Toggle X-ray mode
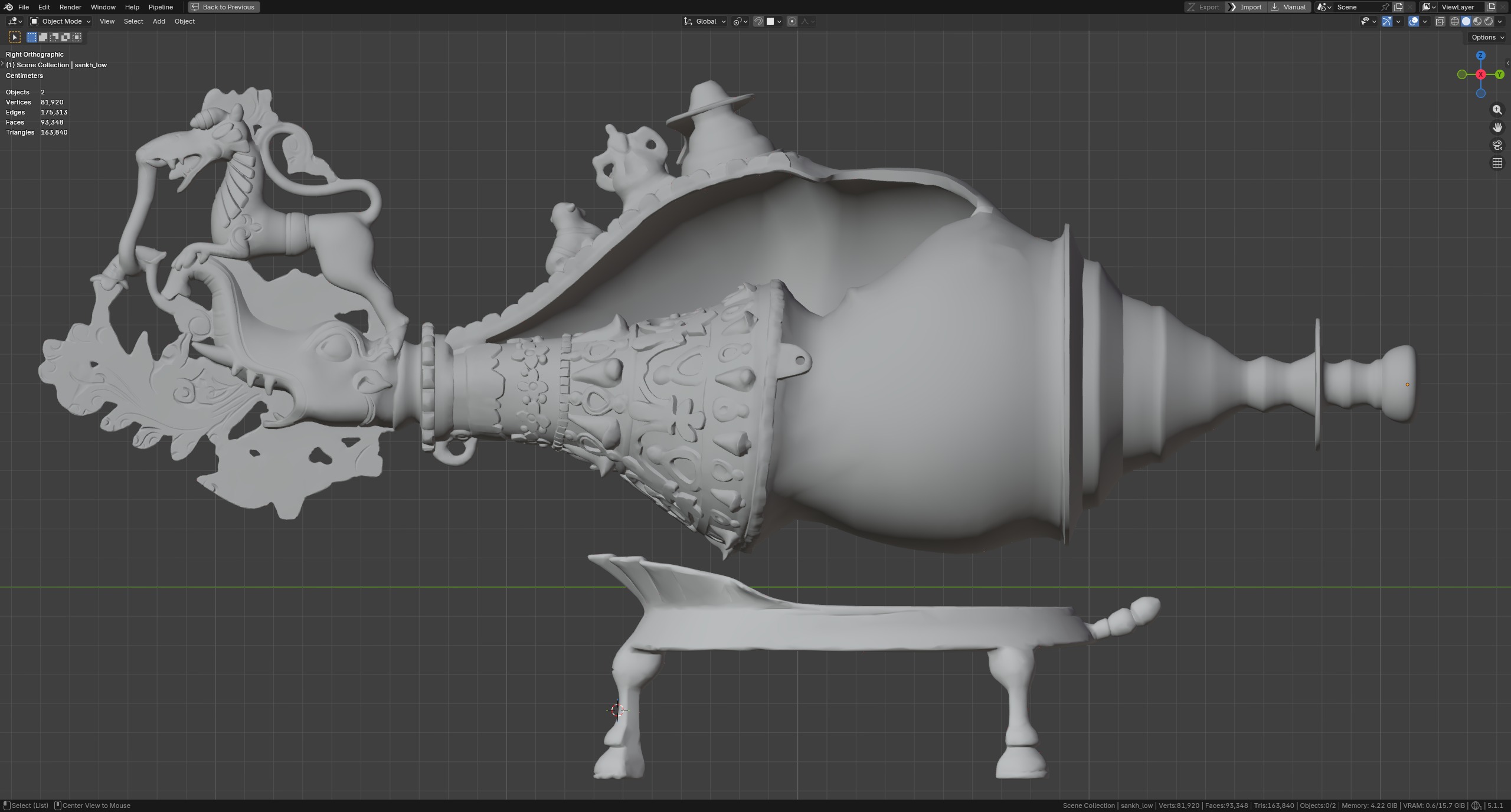The image size is (1511, 812). [x=1440, y=21]
